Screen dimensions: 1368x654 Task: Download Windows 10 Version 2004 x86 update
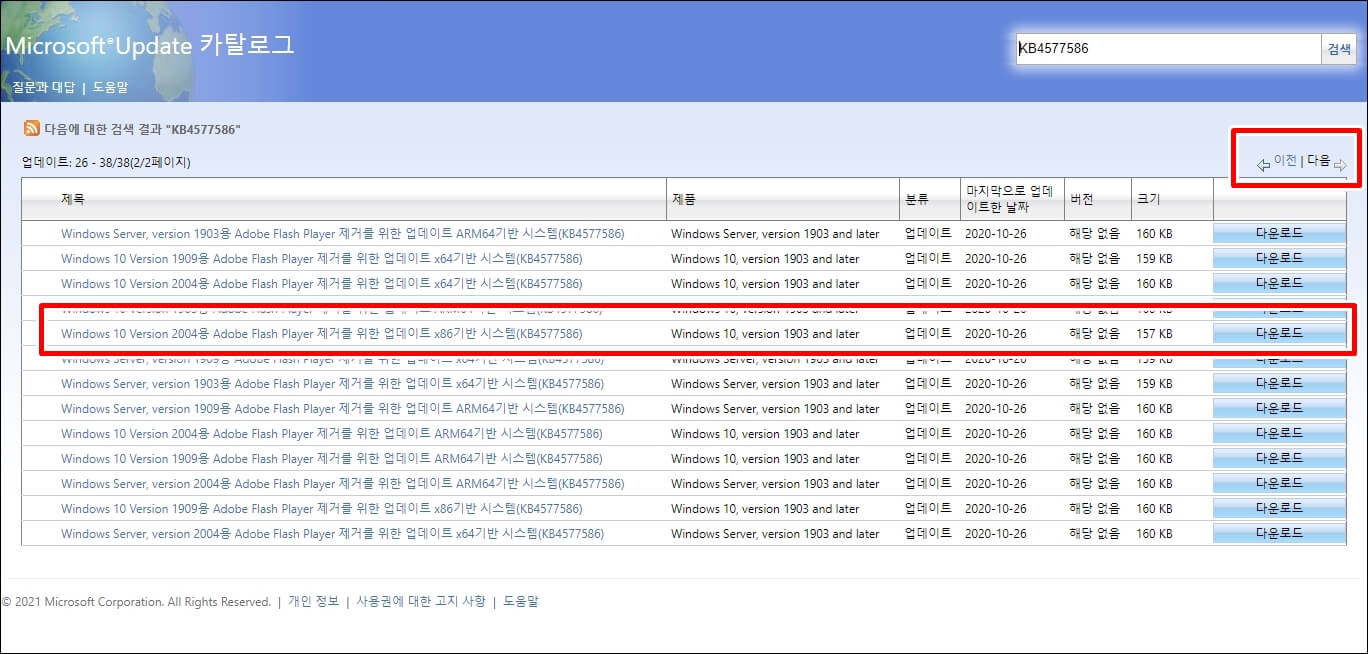(1279, 333)
